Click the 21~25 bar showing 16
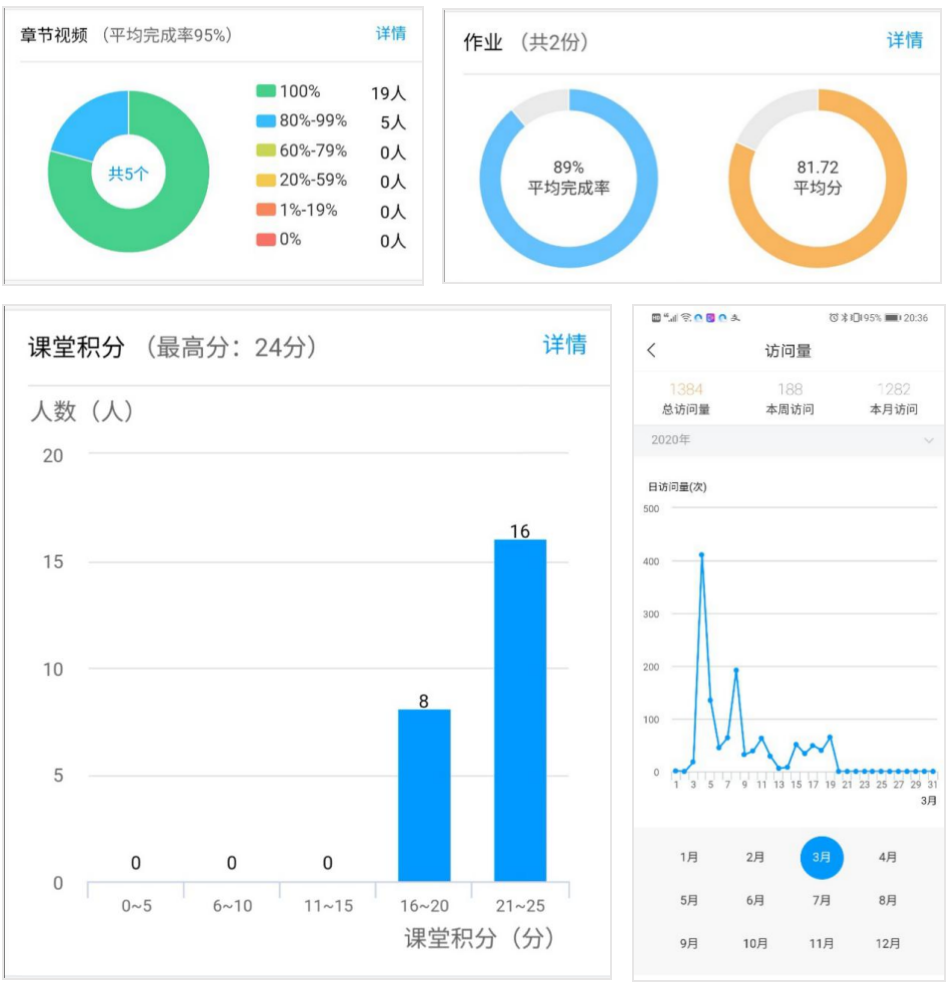The width and height of the screenshot is (948, 992). (x=520, y=710)
